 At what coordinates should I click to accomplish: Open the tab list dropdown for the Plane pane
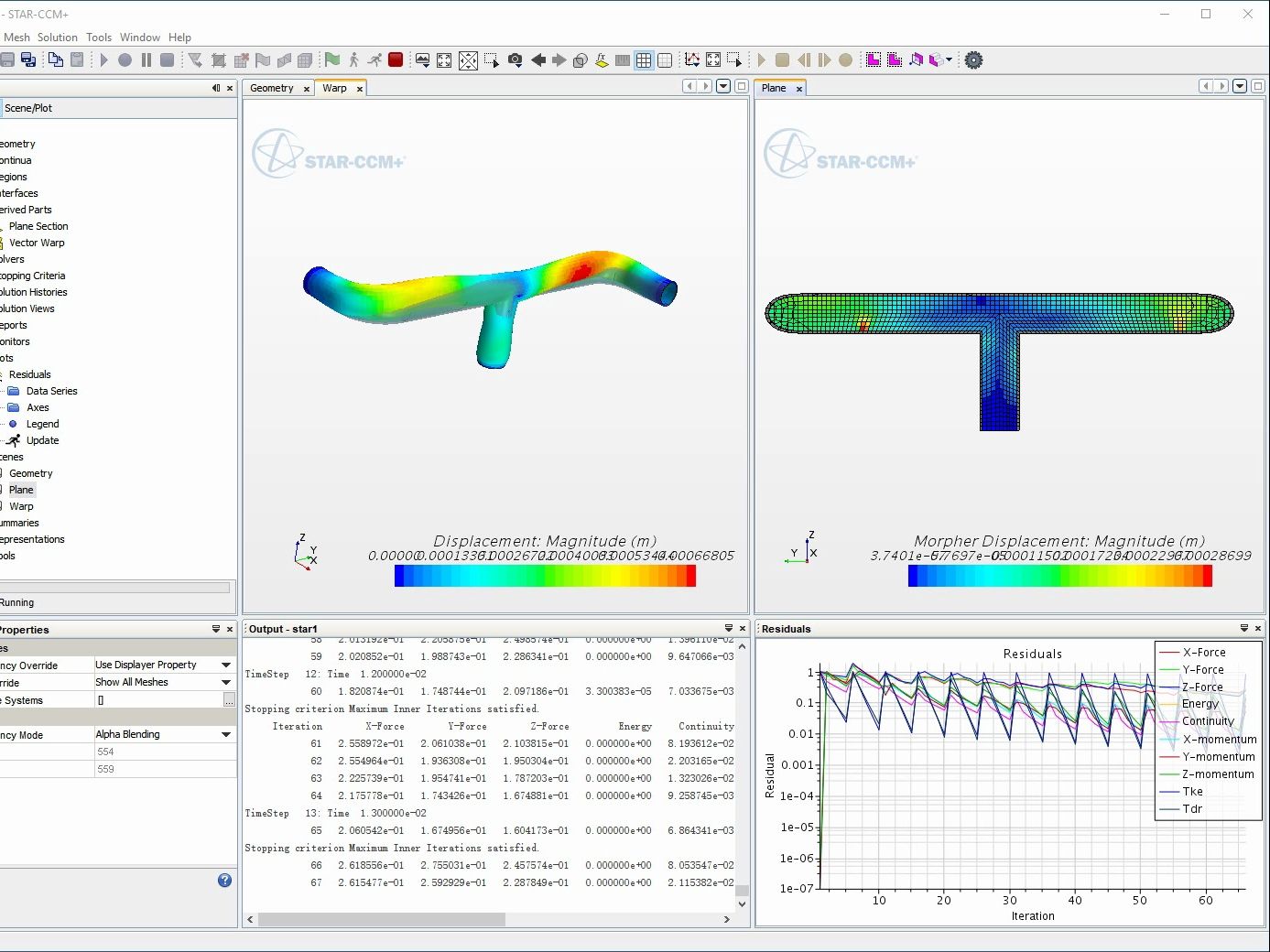click(x=1240, y=86)
